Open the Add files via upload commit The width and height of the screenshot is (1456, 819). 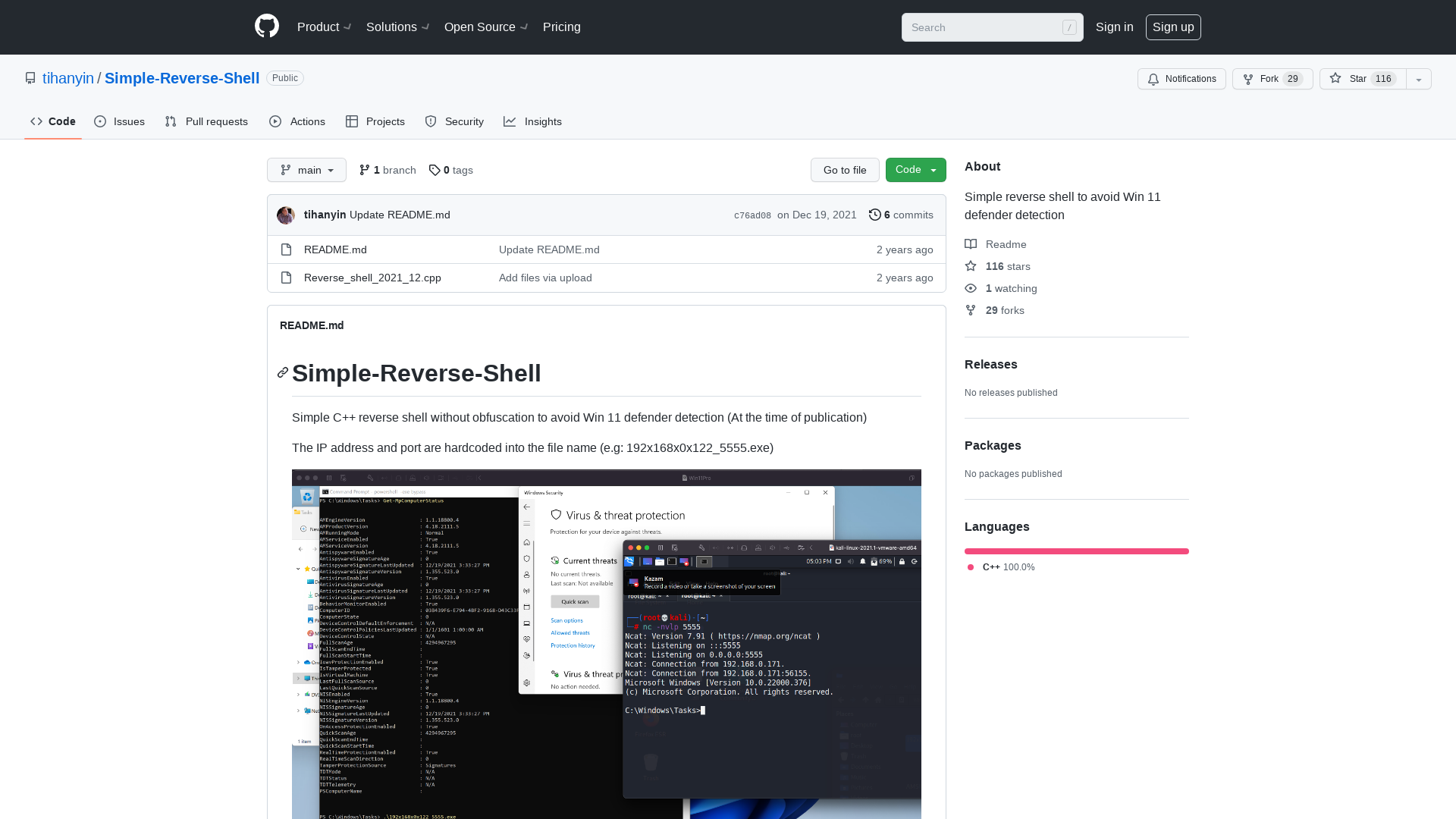pyautogui.click(x=545, y=278)
